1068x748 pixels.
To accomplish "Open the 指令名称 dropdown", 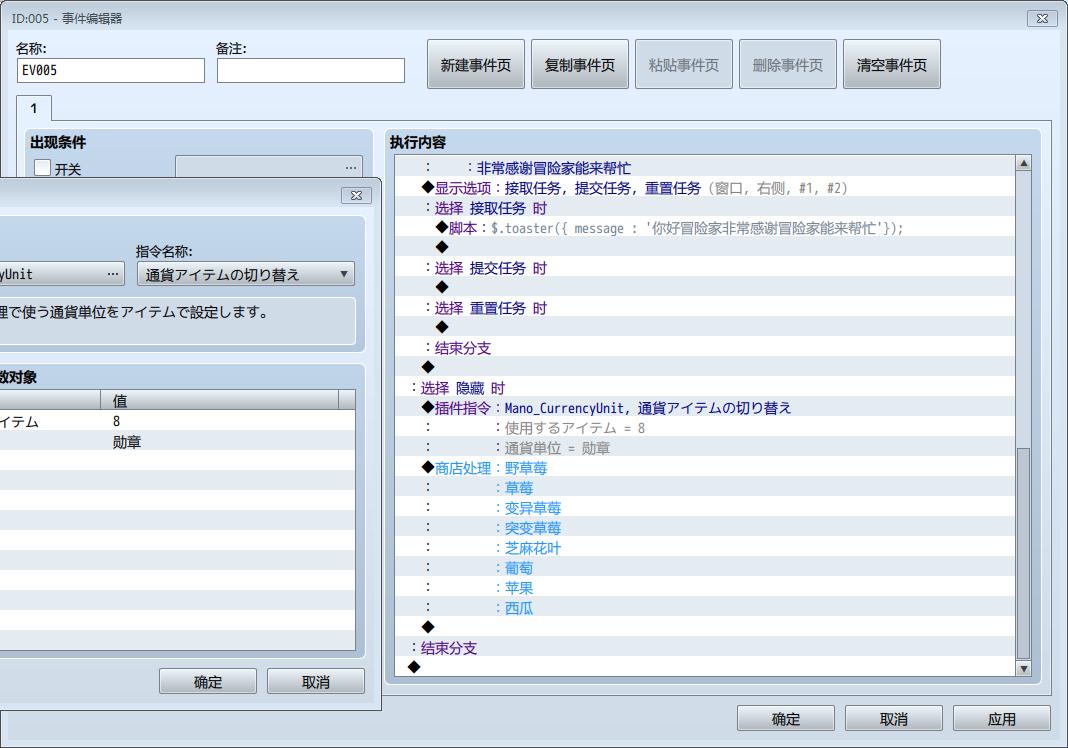I will click(x=246, y=274).
